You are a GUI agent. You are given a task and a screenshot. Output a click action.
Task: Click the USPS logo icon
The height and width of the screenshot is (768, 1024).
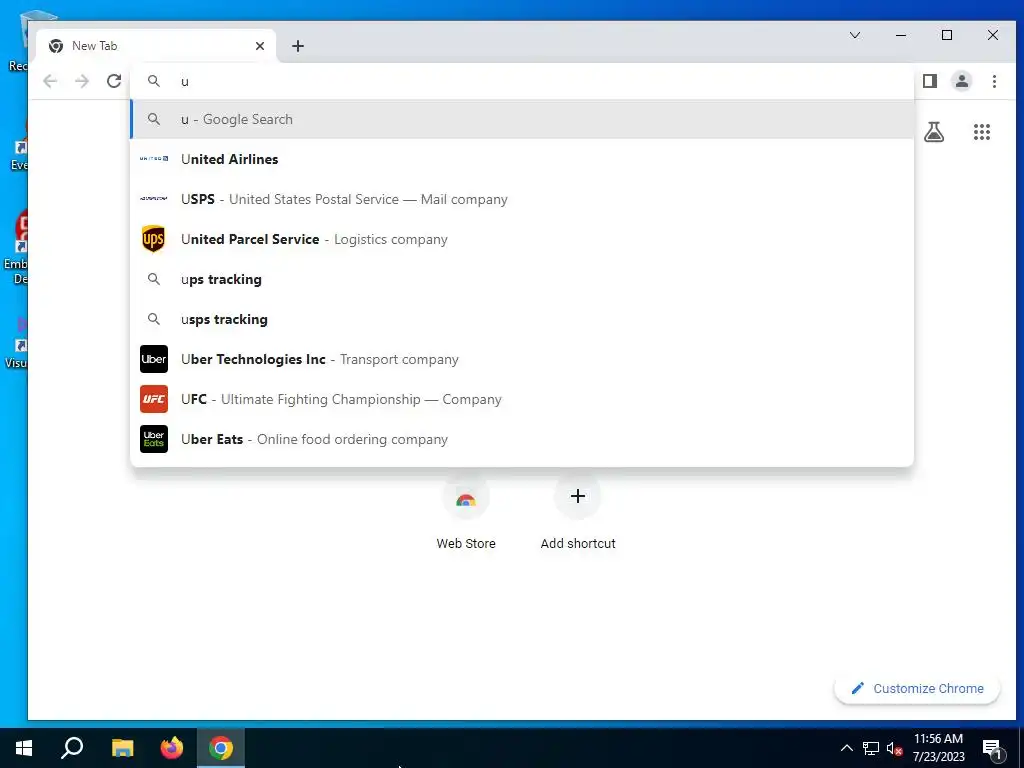pos(154,199)
